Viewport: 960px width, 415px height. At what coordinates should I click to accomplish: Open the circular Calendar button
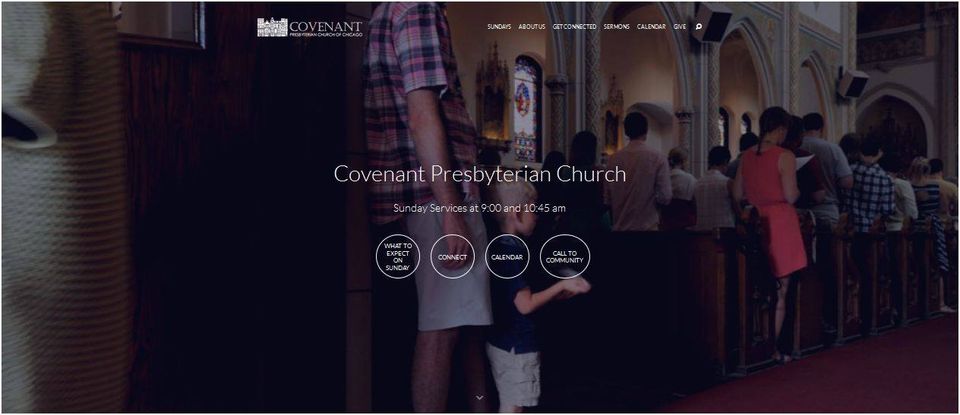tap(507, 256)
